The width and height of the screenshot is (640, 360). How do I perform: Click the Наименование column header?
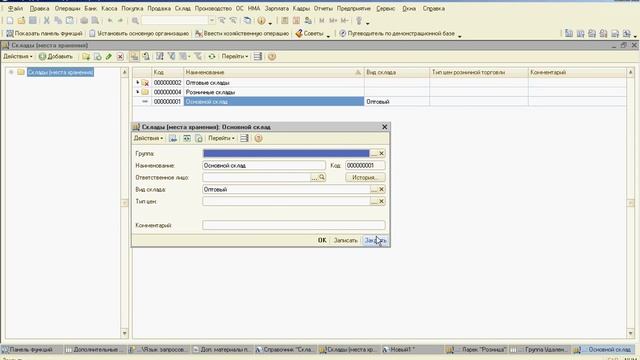click(273, 72)
